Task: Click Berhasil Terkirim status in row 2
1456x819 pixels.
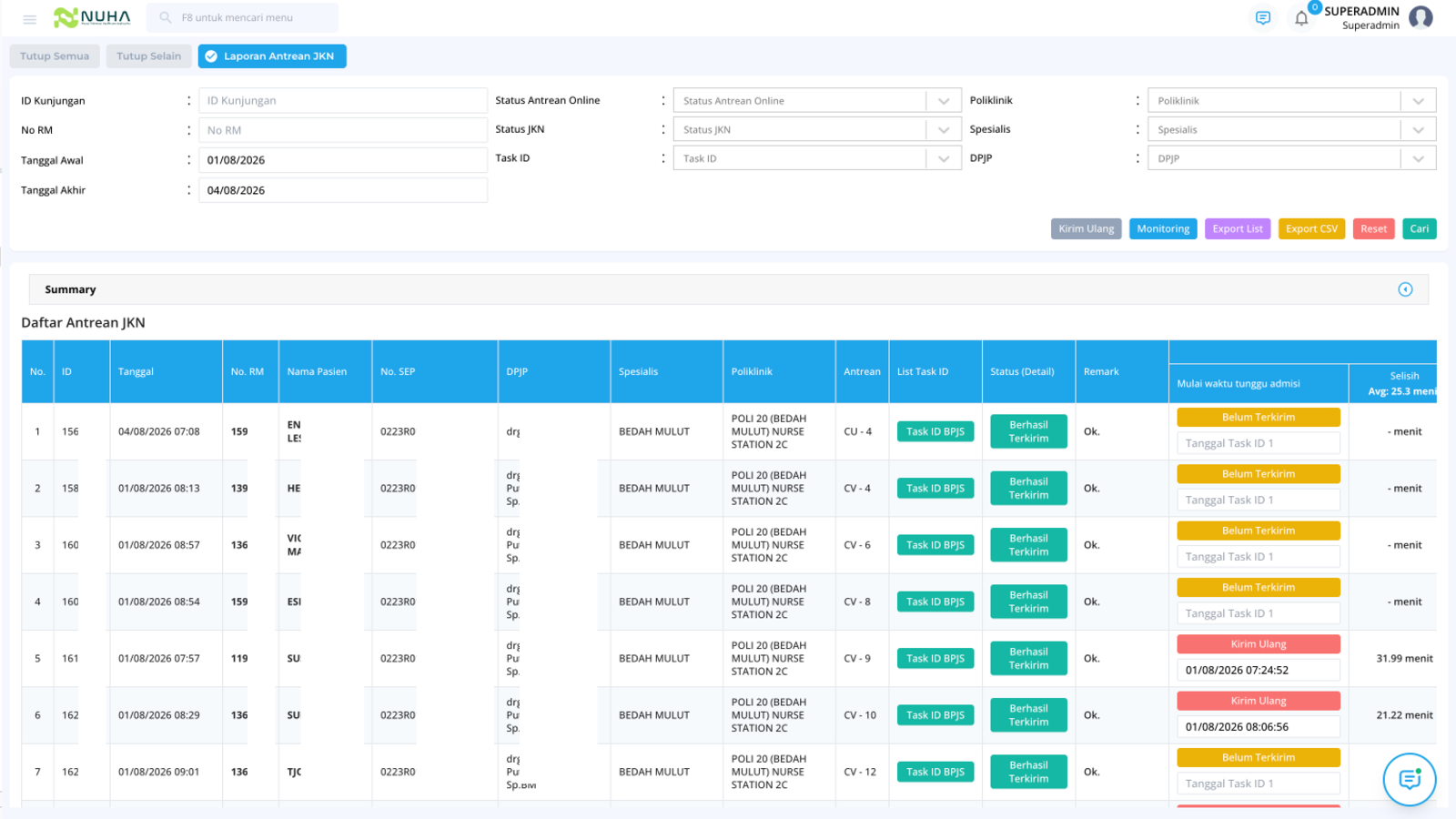Action: tap(1028, 489)
